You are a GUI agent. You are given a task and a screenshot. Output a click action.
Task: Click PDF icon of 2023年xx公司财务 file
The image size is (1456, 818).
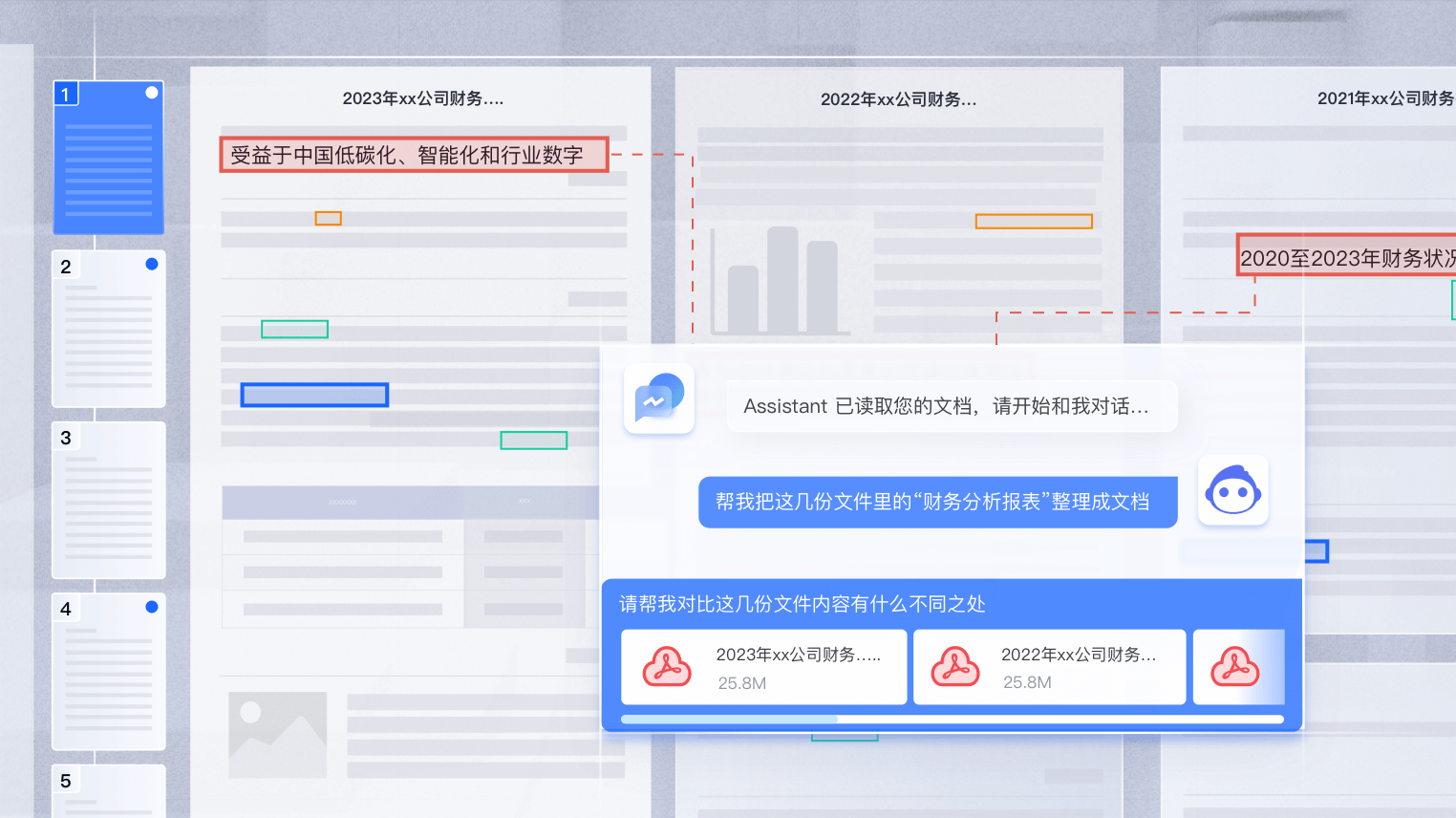click(x=667, y=667)
